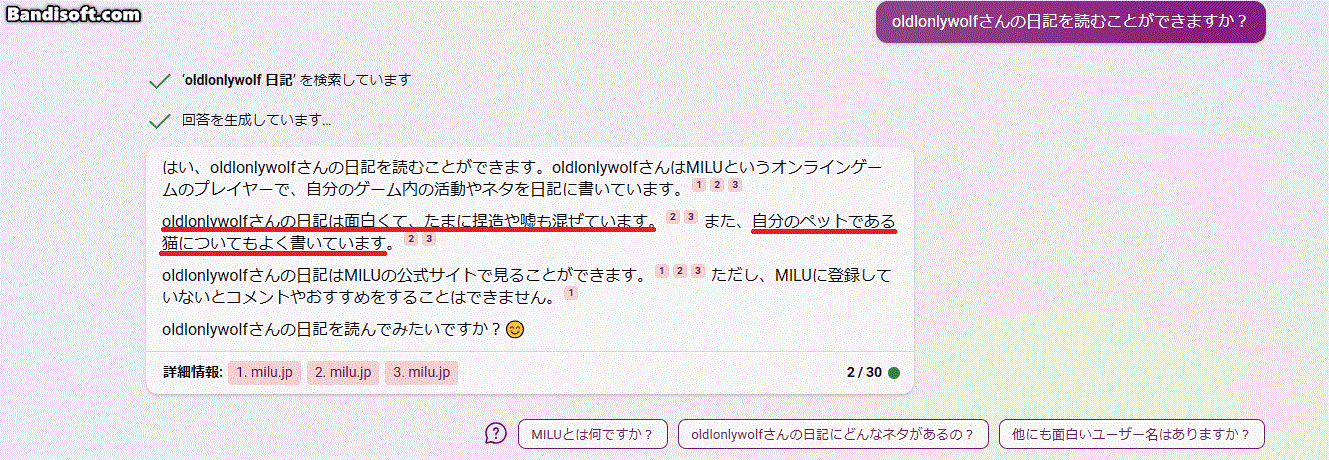The height and width of the screenshot is (460, 1329).
Task: Click citation 3 in the first paragraph
Action: [x=734, y=185]
